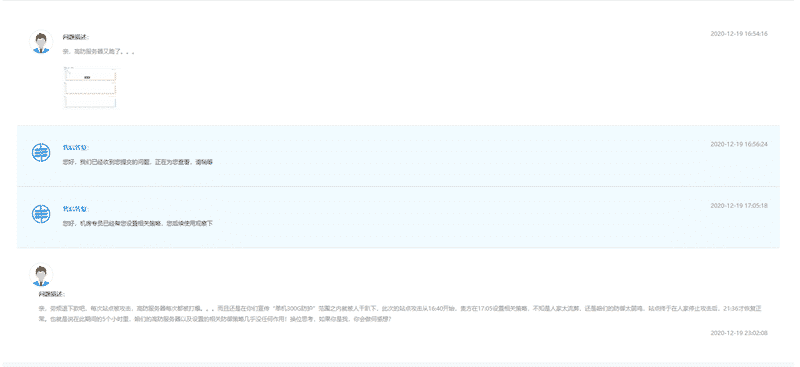Click the support globe logo in the 16:56:24 reply
Viewport: 800px width, 367px height.
(41, 153)
